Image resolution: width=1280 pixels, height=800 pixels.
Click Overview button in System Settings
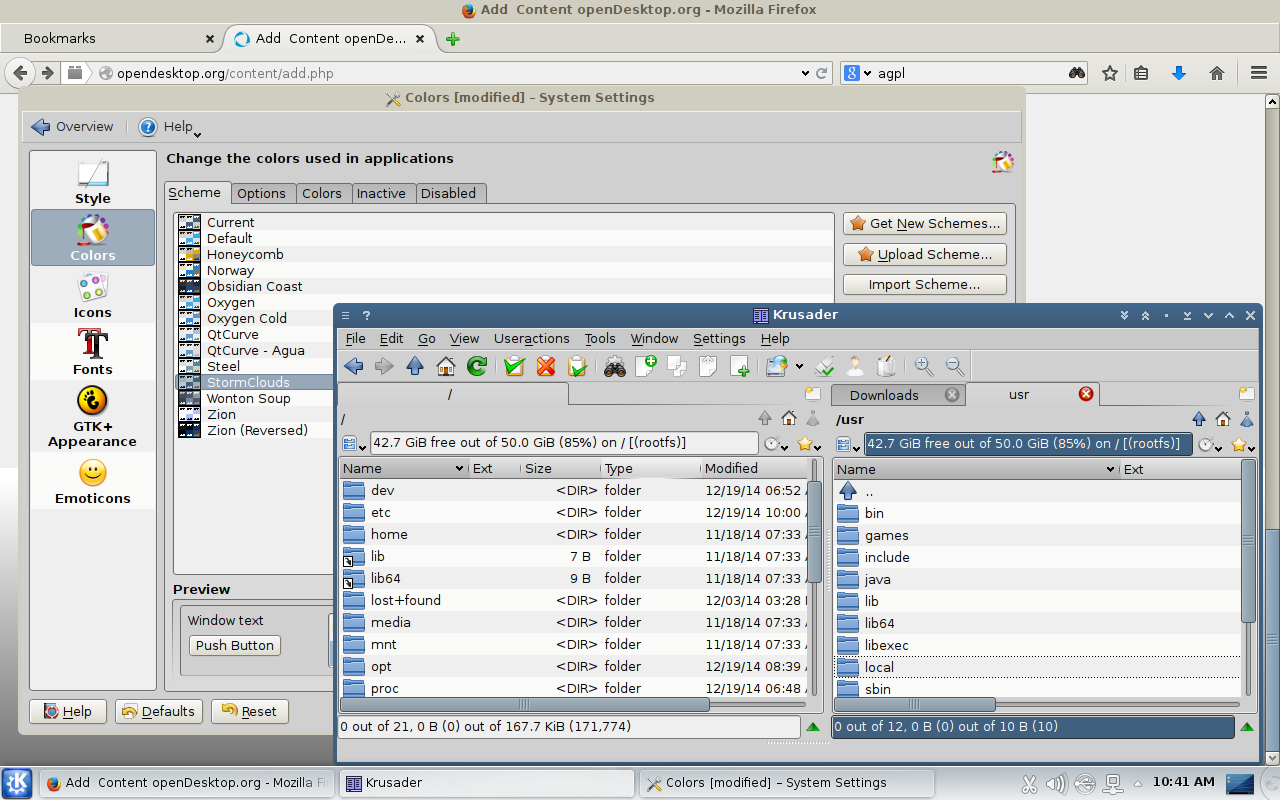click(x=72, y=127)
